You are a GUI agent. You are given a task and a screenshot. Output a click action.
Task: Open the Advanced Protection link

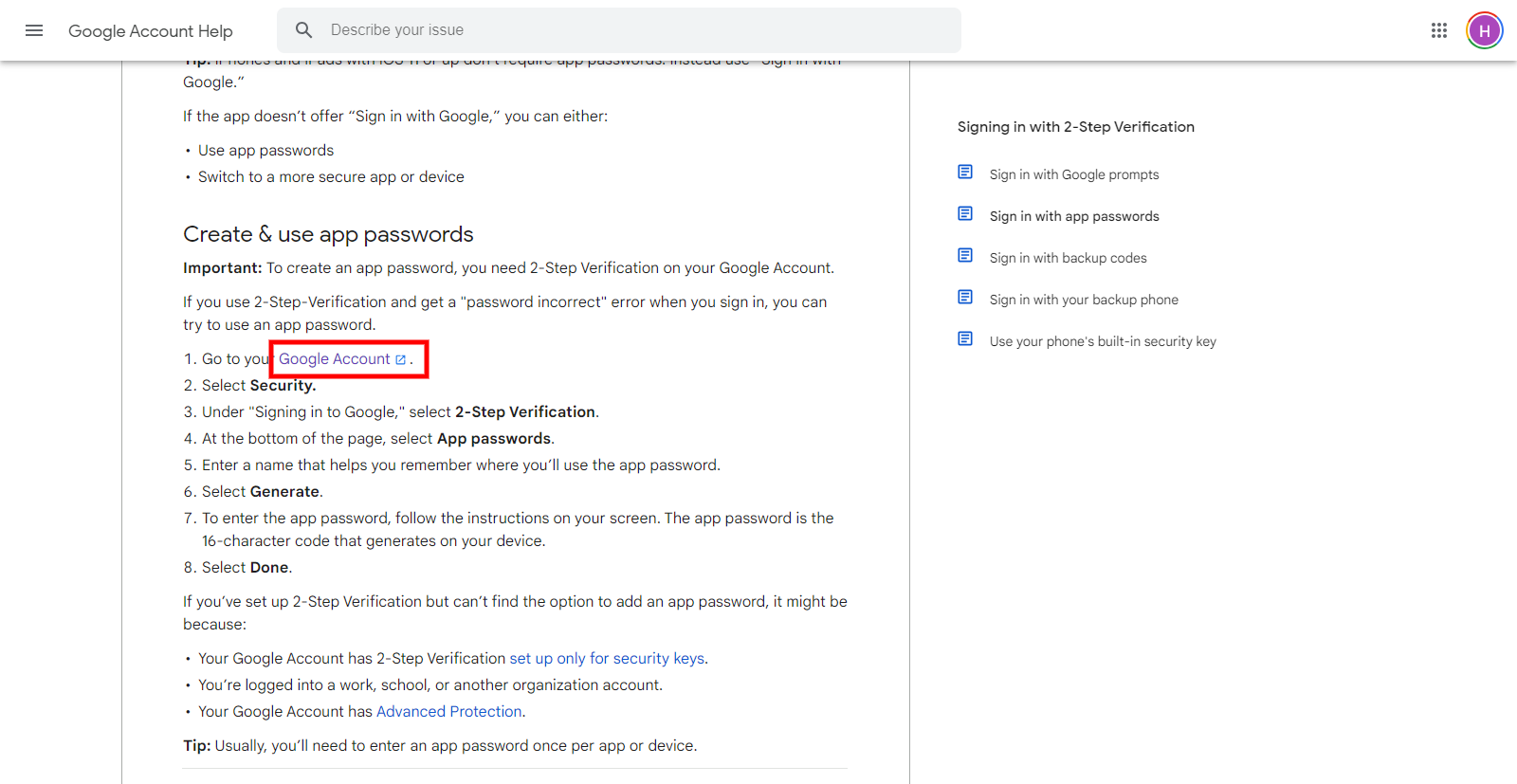(449, 712)
